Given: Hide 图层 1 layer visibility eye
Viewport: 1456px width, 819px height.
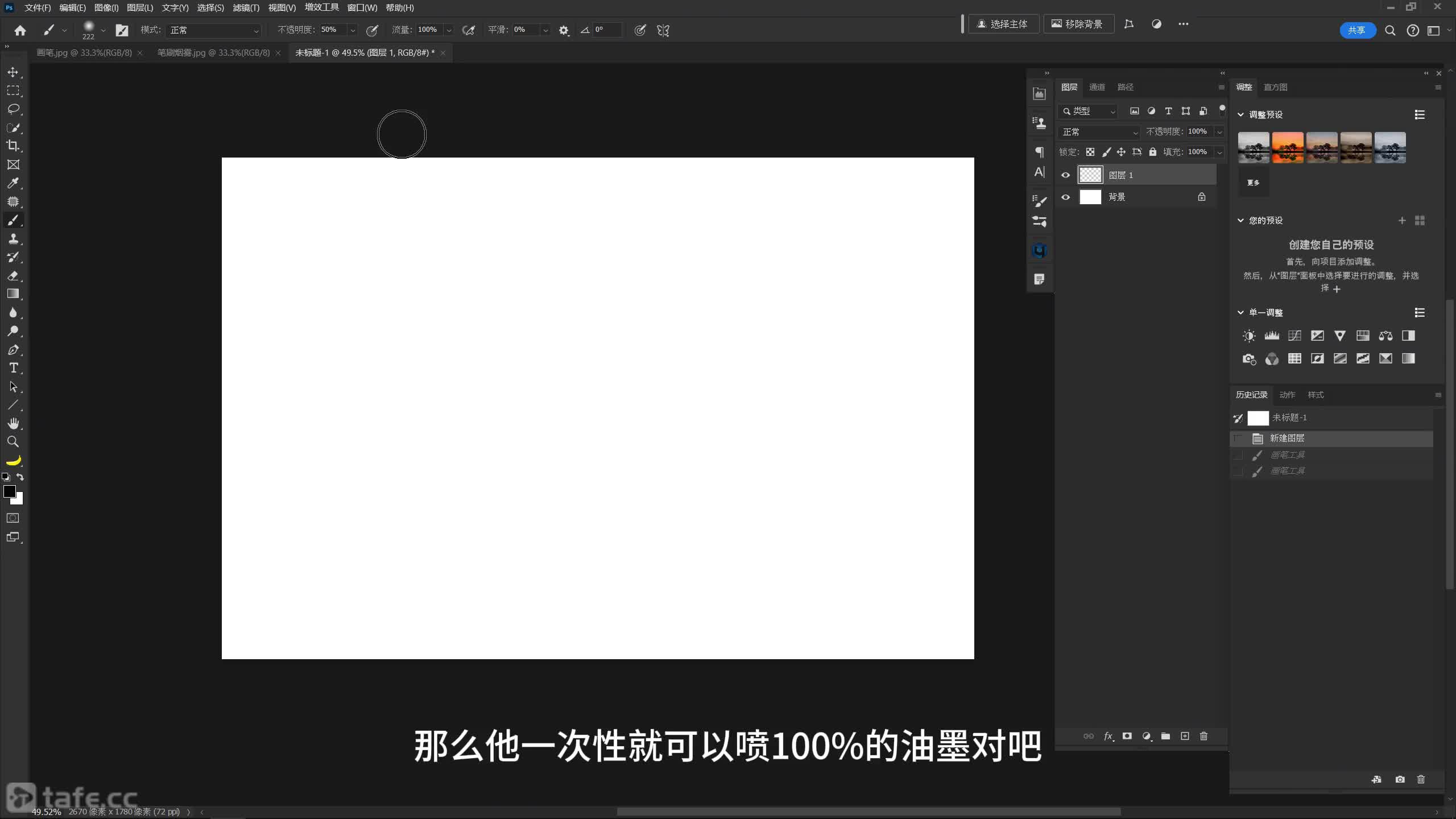Looking at the screenshot, I should point(1065,175).
